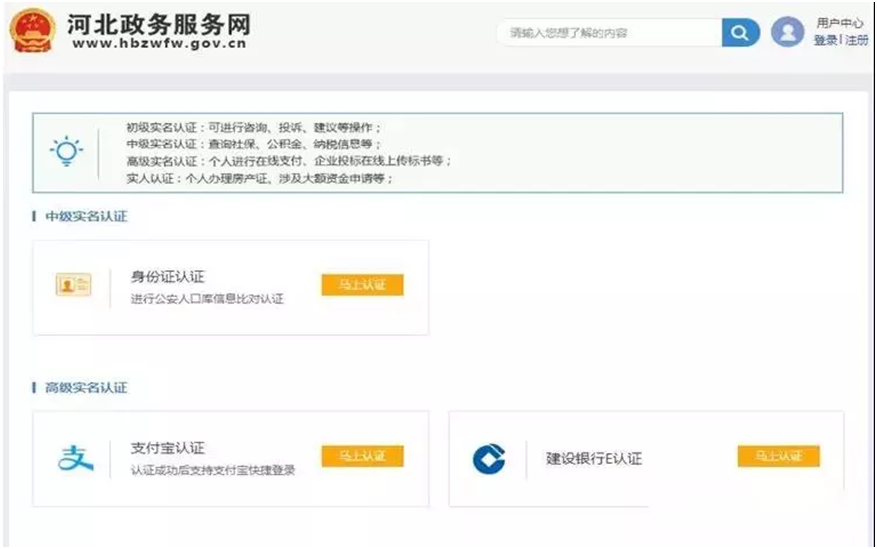Click the 身份证认证 title text
The width and height of the screenshot is (877, 549).
pos(168,277)
